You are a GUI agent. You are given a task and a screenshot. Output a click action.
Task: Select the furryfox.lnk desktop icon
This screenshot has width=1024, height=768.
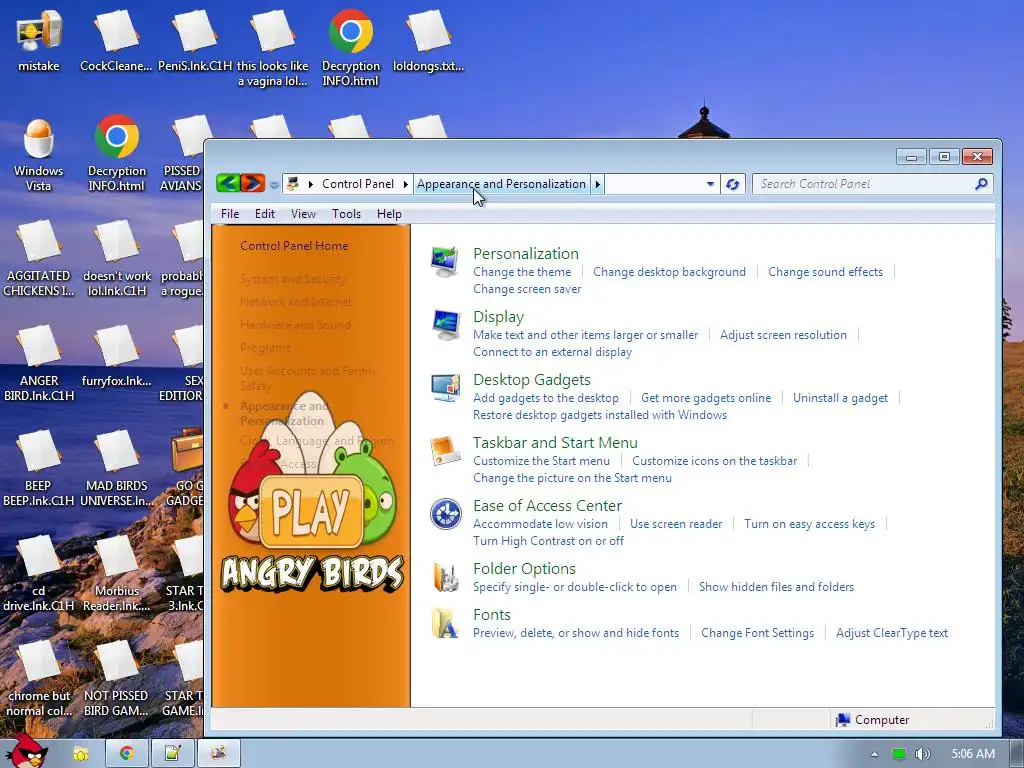(x=116, y=357)
